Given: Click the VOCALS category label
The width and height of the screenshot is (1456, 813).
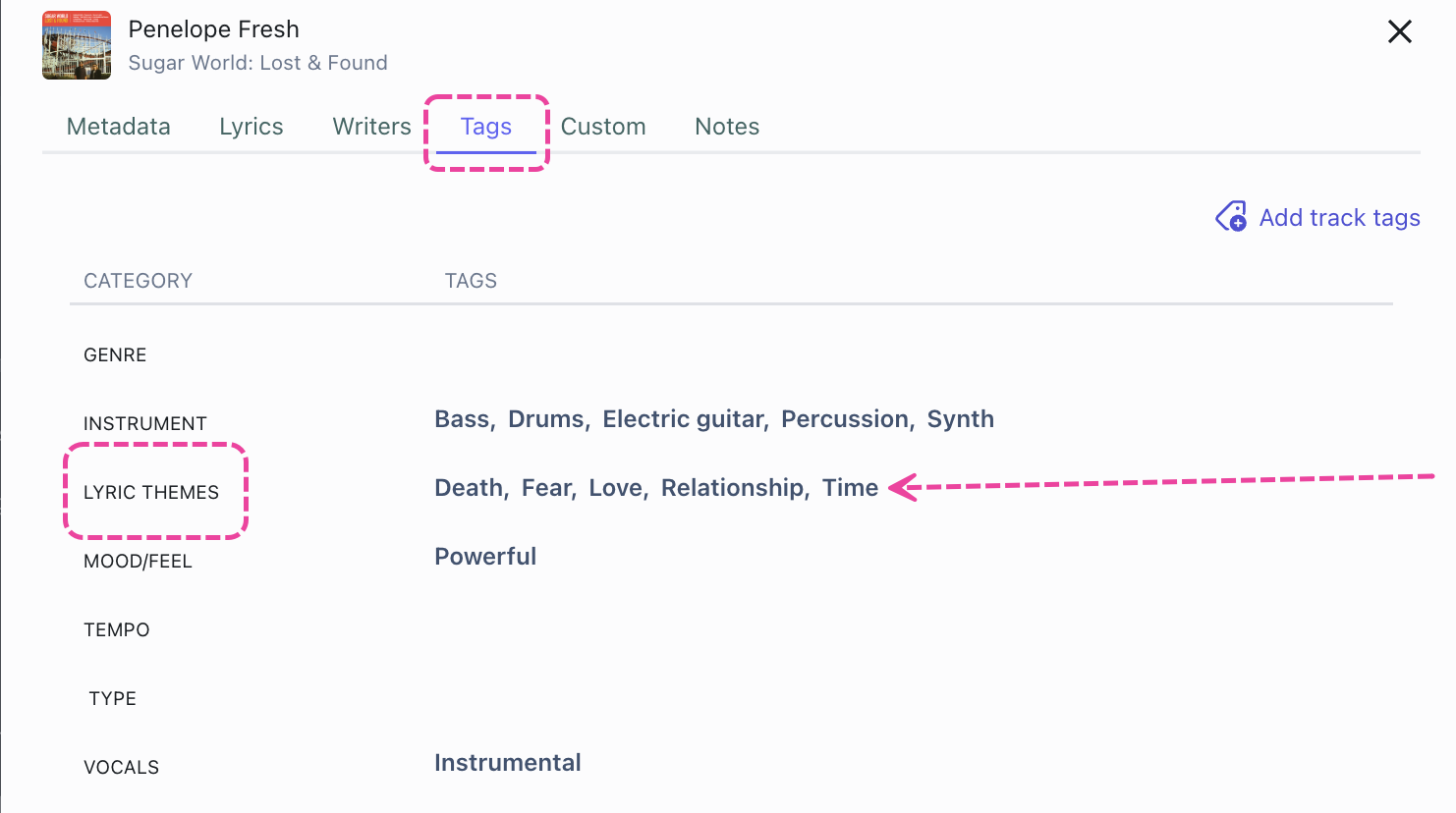Looking at the screenshot, I should point(121,767).
